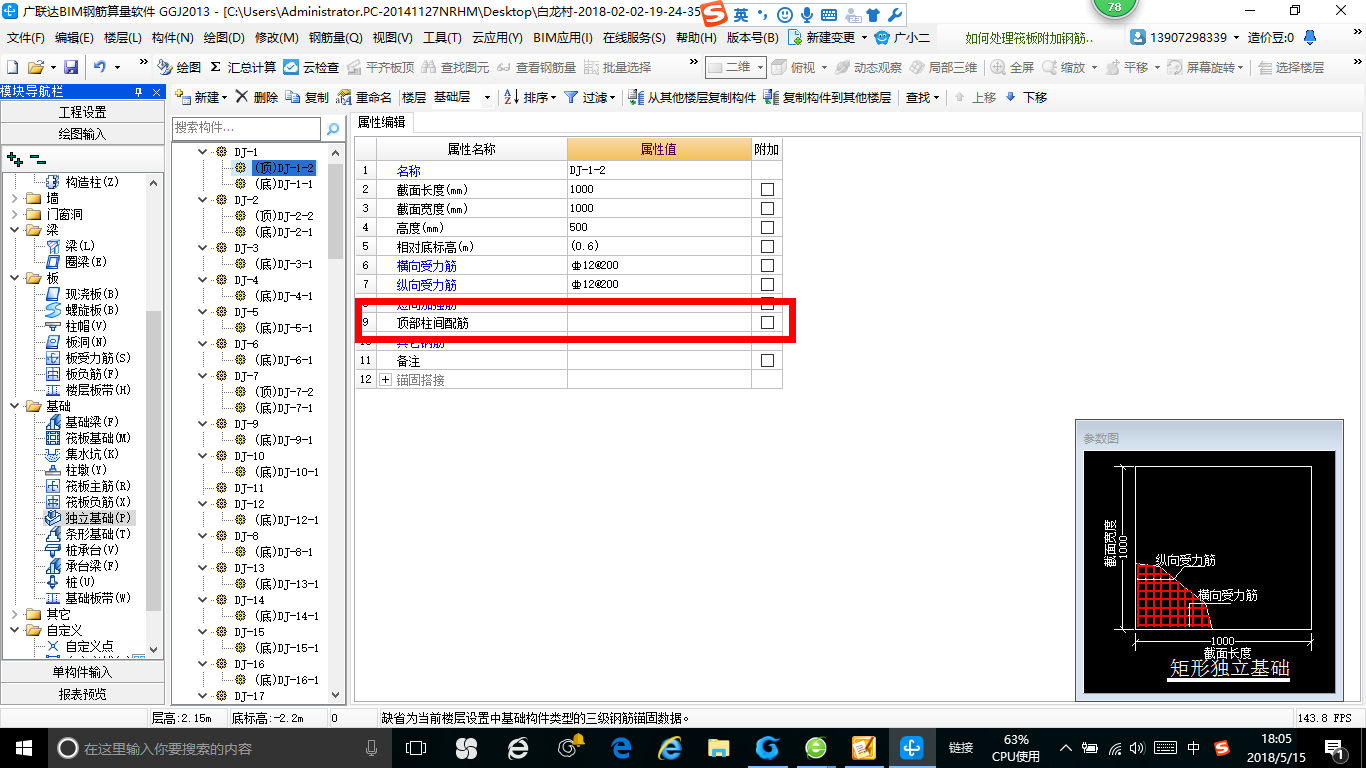Expand the 锚固搭接 property row
This screenshot has width=1366, height=768.
click(x=386, y=380)
